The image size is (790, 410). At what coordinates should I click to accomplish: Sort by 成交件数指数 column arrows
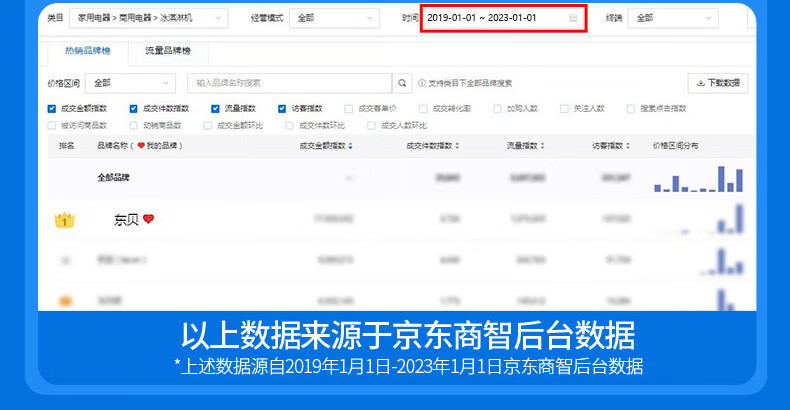[x=457, y=146]
